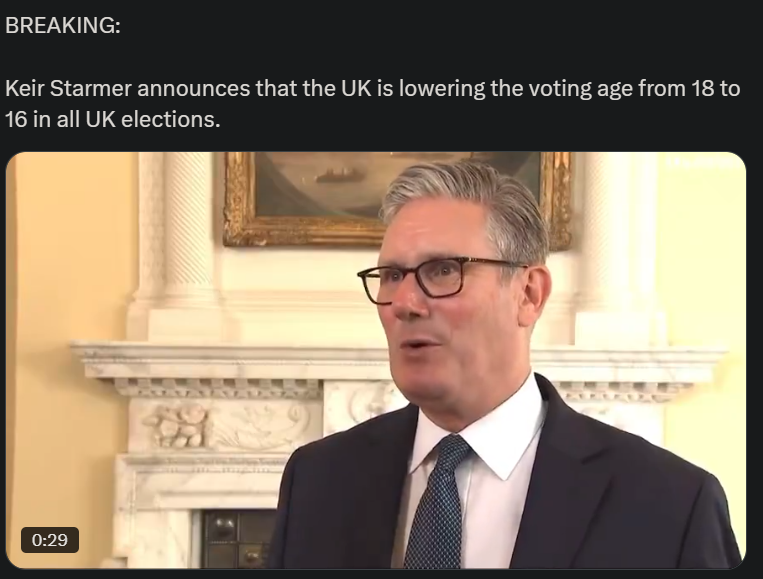Screen dimensions: 763x579
Task: Click the "BREAKING:" heading text
Action: [63, 25]
